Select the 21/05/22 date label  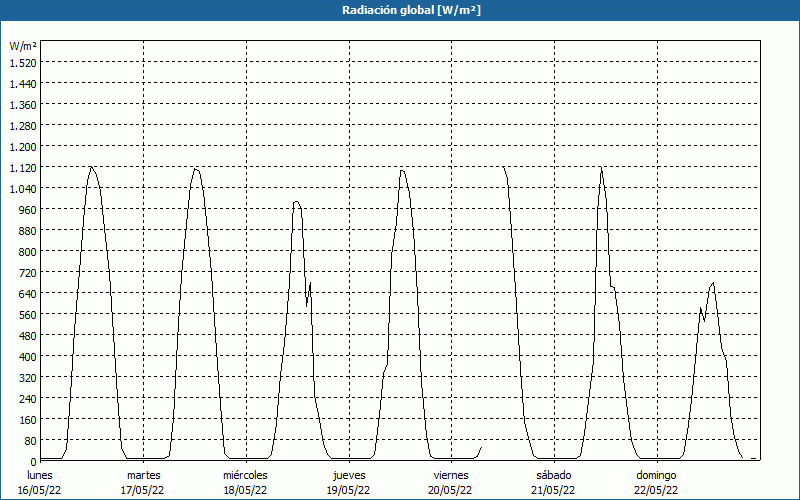coord(553,490)
